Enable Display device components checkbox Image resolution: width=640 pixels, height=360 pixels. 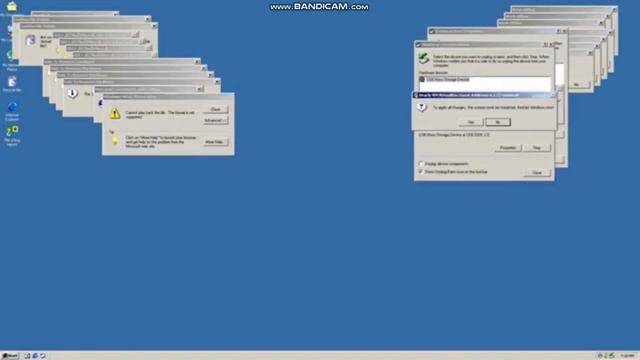[x=421, y=164]
